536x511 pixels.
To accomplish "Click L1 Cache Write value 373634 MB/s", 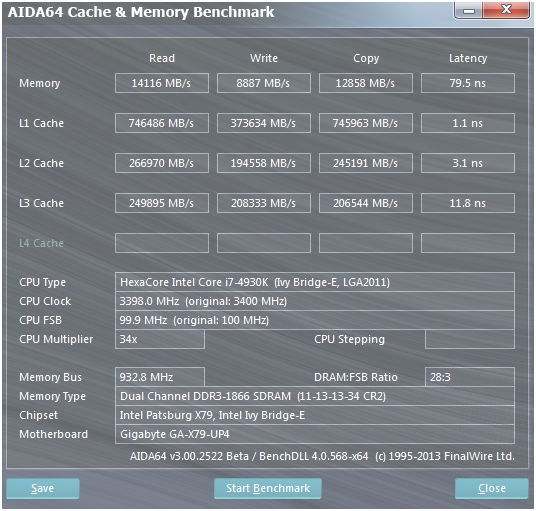I will tap(264, 123).
